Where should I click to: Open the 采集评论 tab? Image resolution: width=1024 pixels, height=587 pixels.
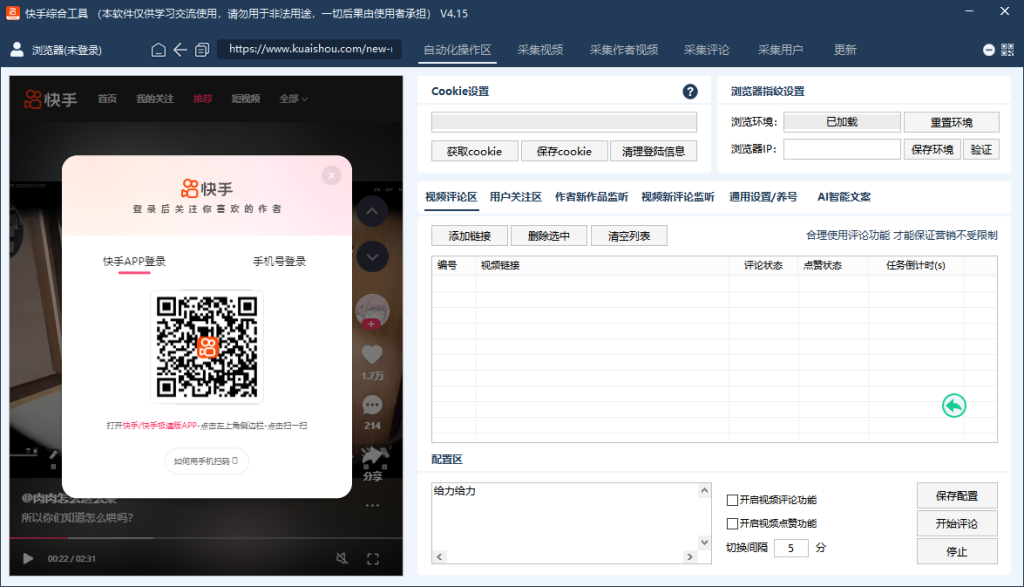coord(707,50)
